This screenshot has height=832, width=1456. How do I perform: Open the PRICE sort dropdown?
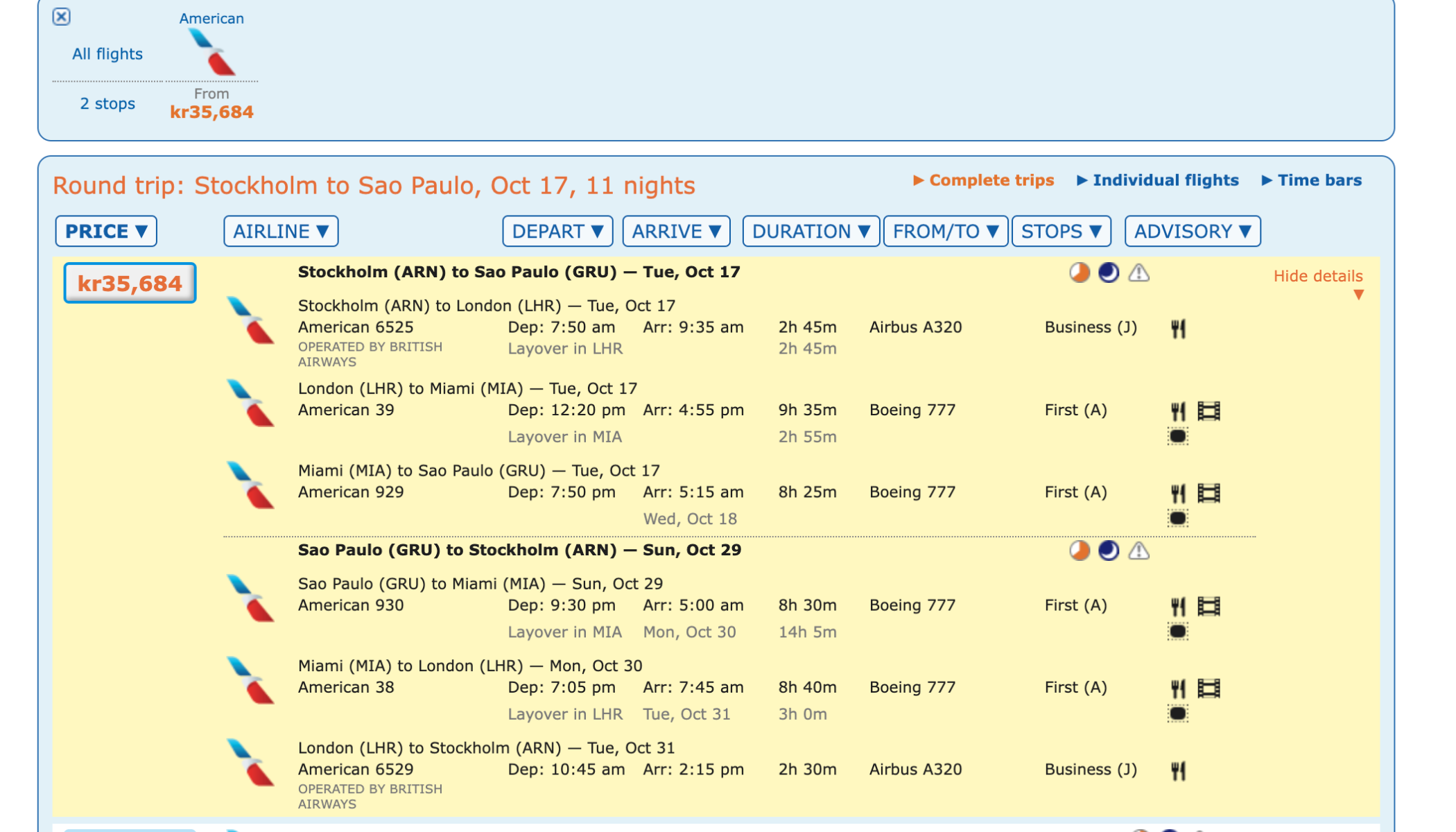coord(106,231)
